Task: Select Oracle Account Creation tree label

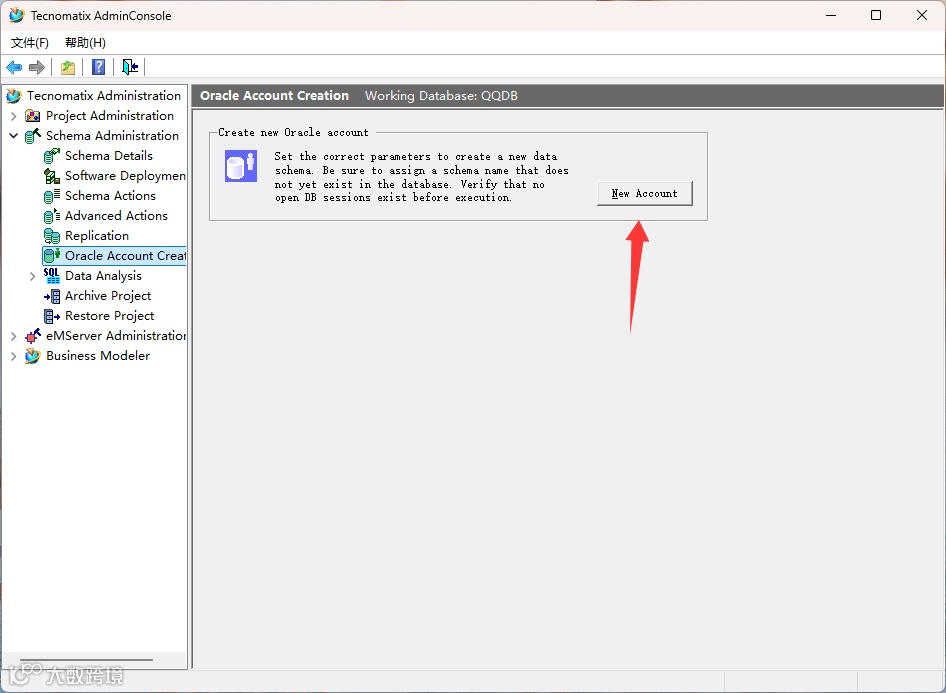Action: pyautogui.click(x=125, y=256)
